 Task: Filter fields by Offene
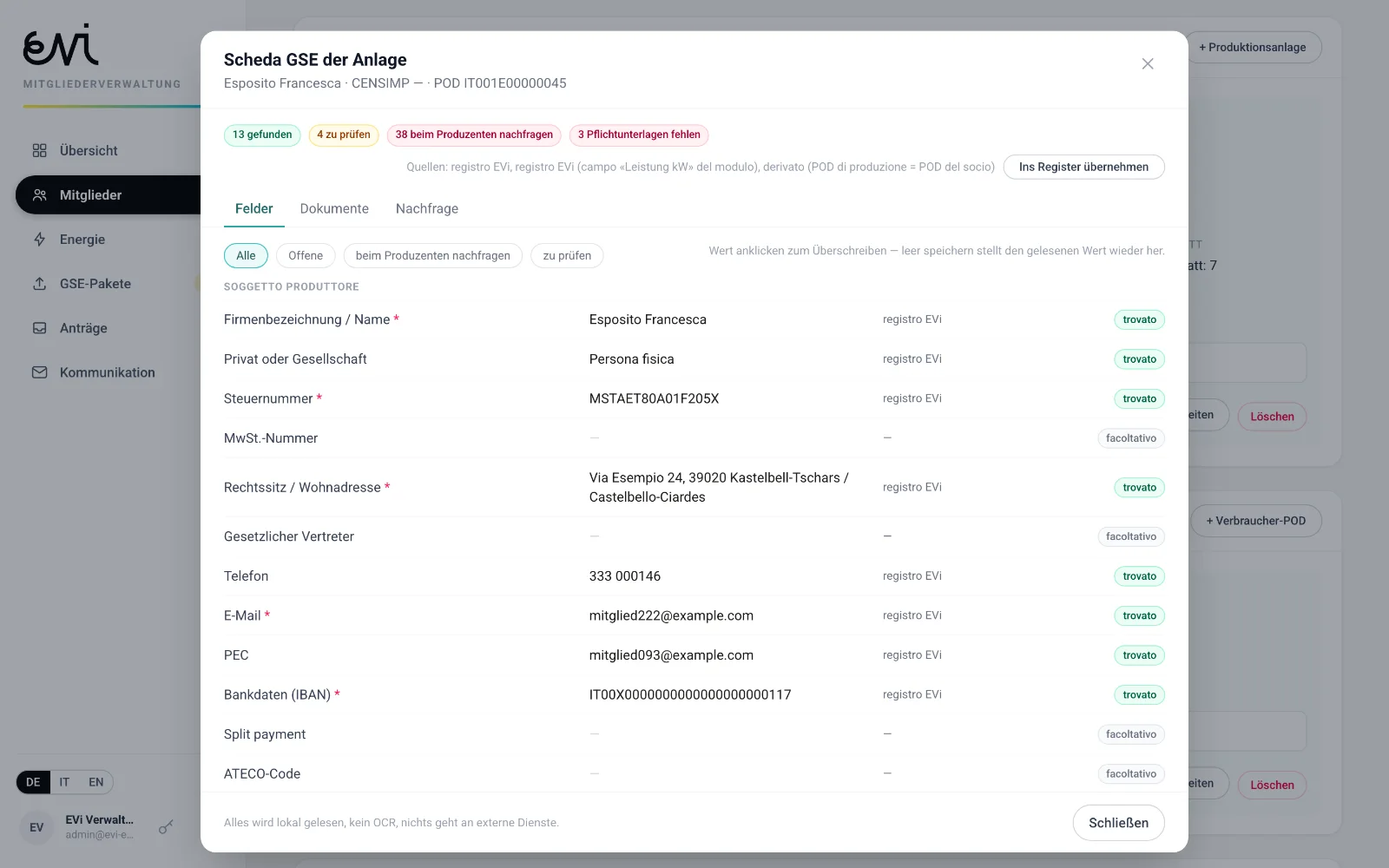[306, 255]
